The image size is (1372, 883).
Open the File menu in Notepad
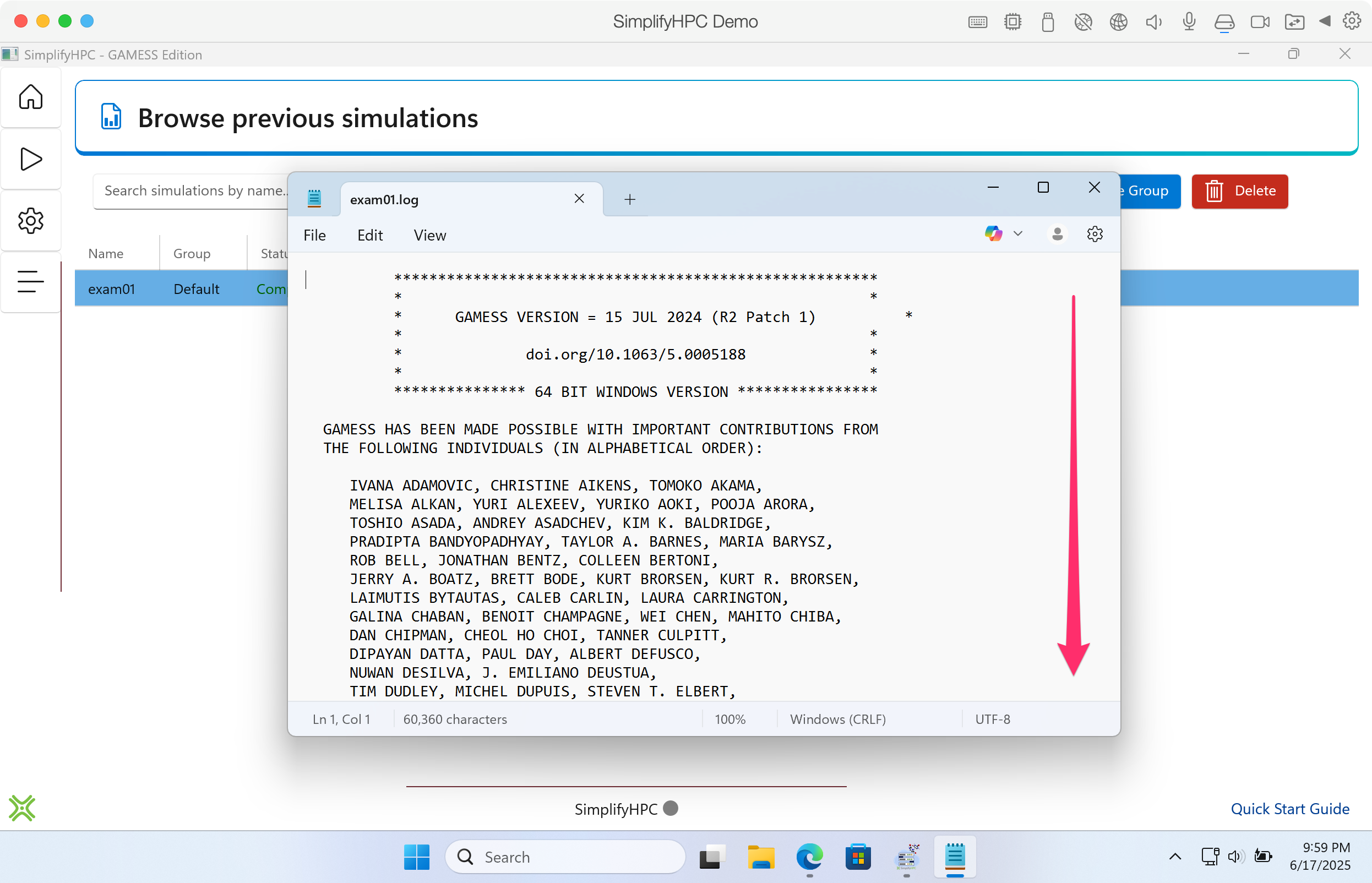(314, 235)
